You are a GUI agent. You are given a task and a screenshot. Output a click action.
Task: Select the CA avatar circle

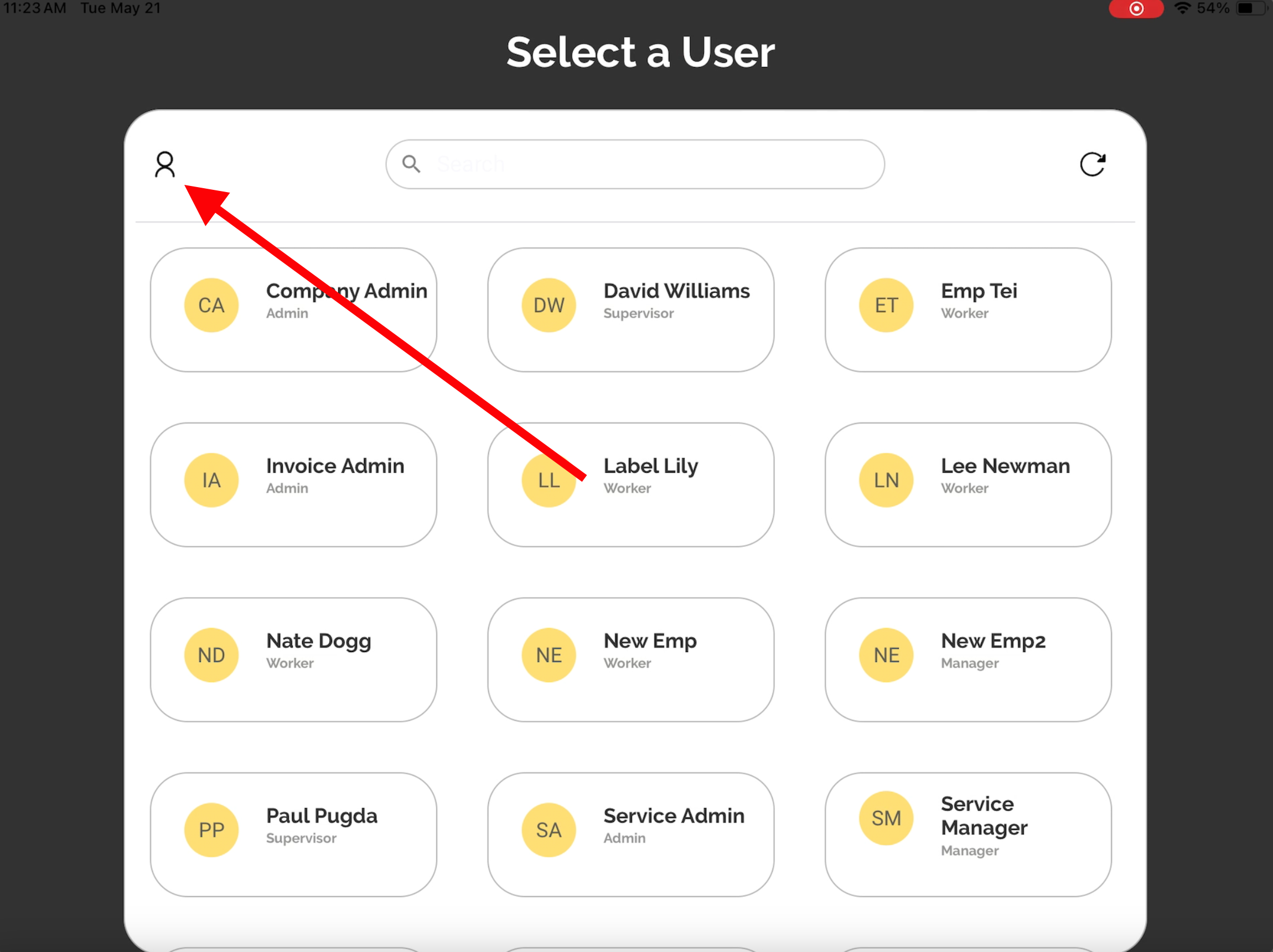211,305
